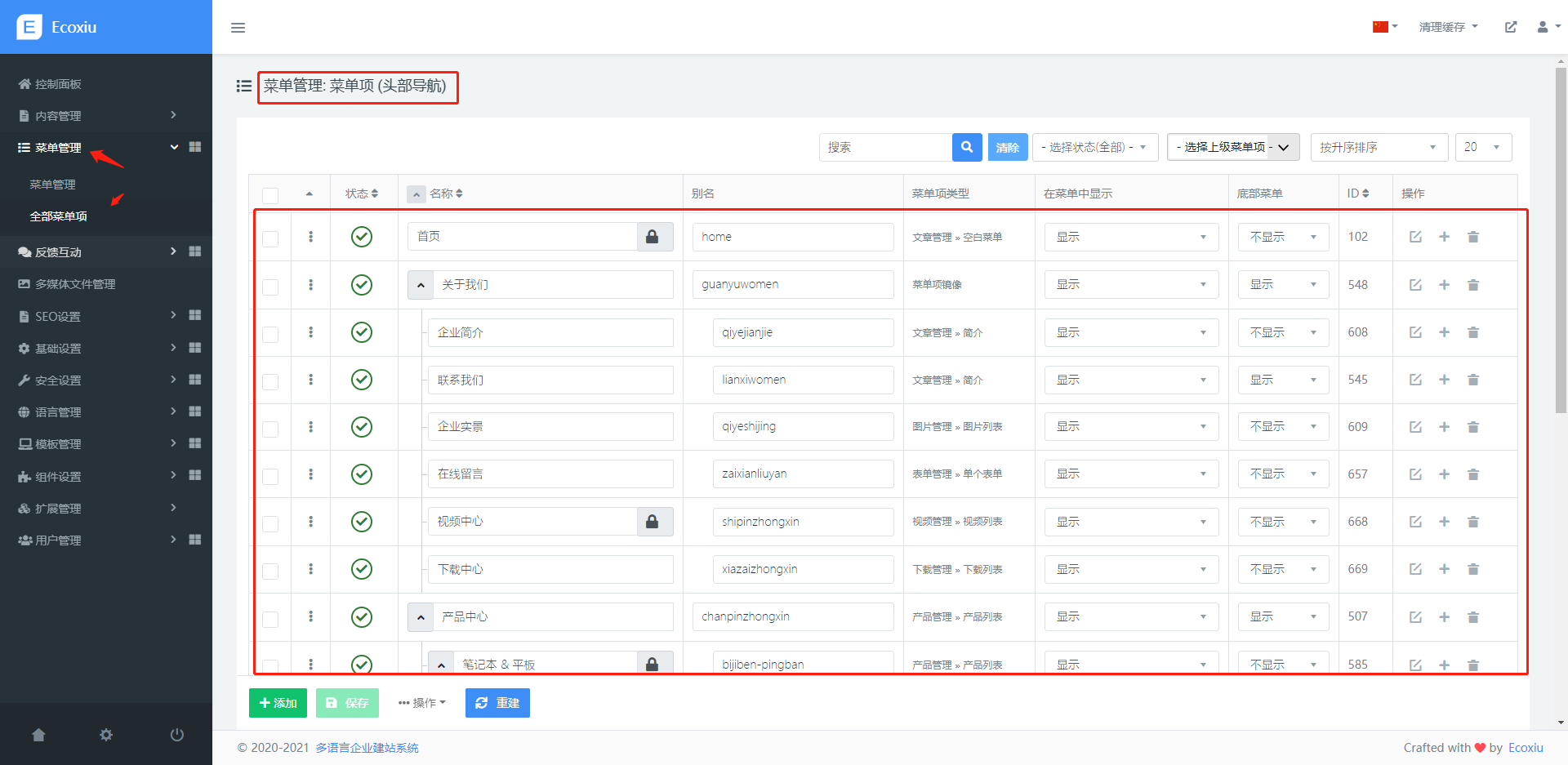This screenshot has height=765, width=1568.
Task: Click the blue search magnifier button
Action: pyautogui.click(x=966, y=148)
